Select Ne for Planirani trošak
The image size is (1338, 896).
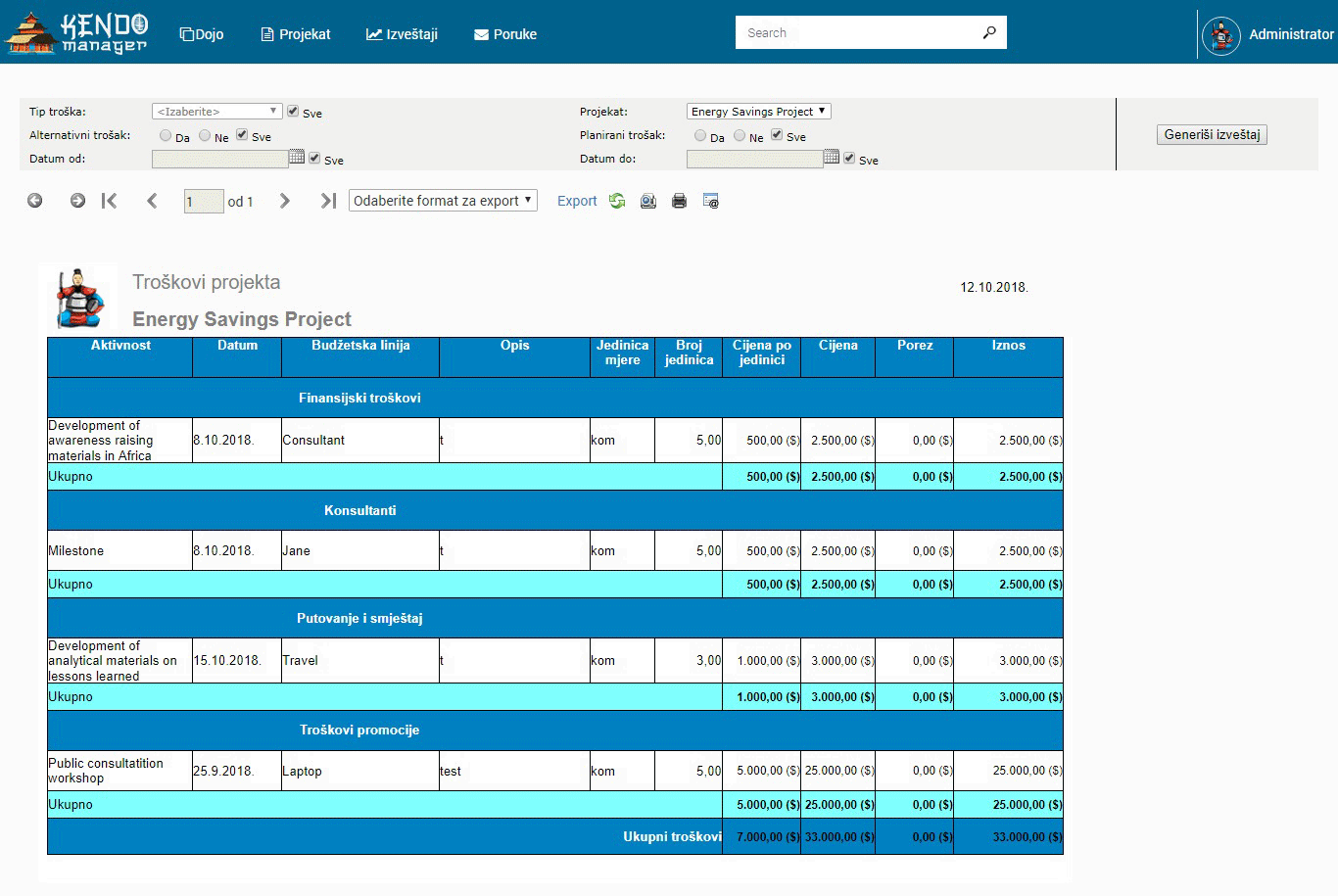coord(740,136)
